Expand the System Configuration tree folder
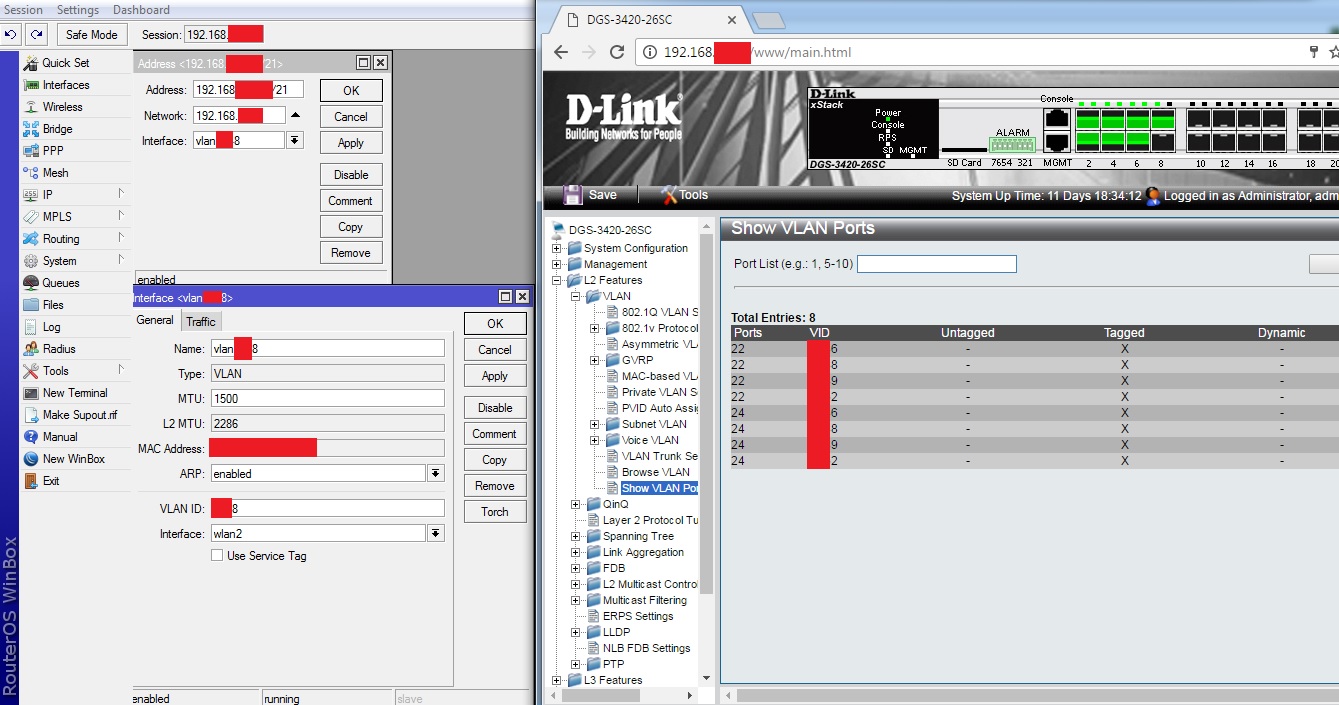The image size is (1339, 705). [558, 248]
